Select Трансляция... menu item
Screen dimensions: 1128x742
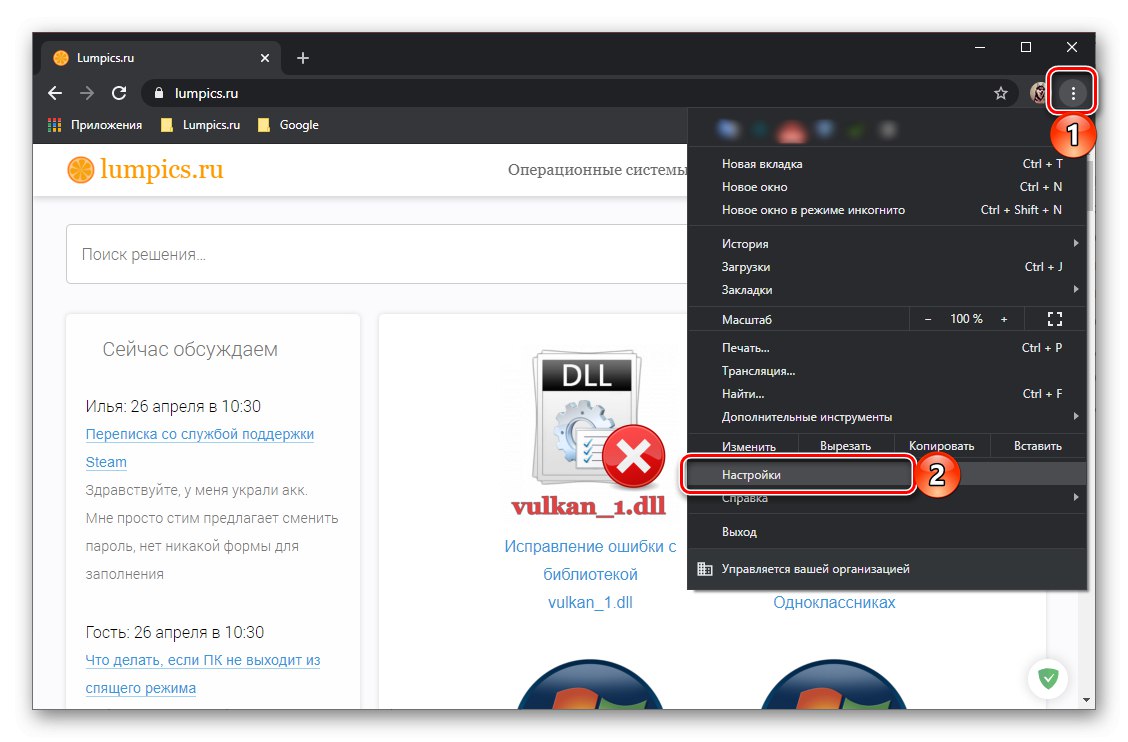pyautogui.click(x=887, y=371)
